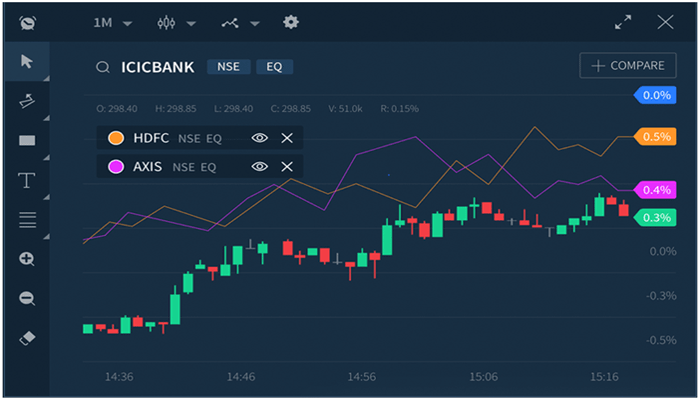
Task: Click the candlestick chart type icon
Action: [x=166, y=23]
